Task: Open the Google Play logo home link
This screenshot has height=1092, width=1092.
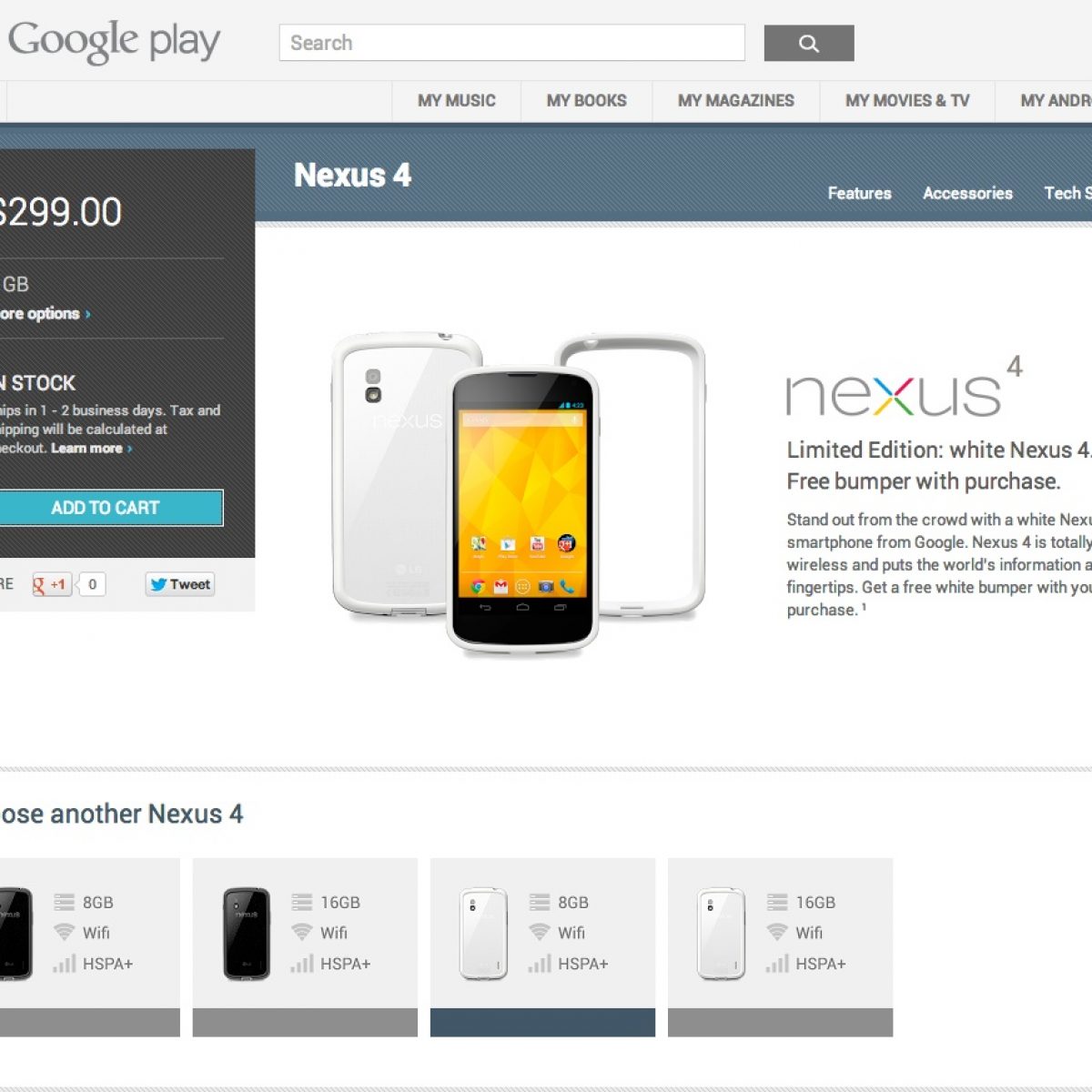Action: 114,41
